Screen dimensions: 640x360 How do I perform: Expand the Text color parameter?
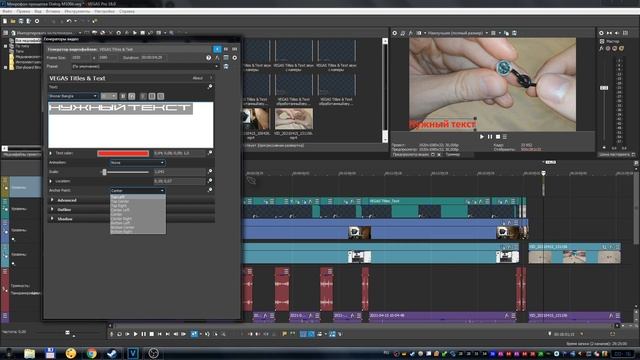(51, 153)
